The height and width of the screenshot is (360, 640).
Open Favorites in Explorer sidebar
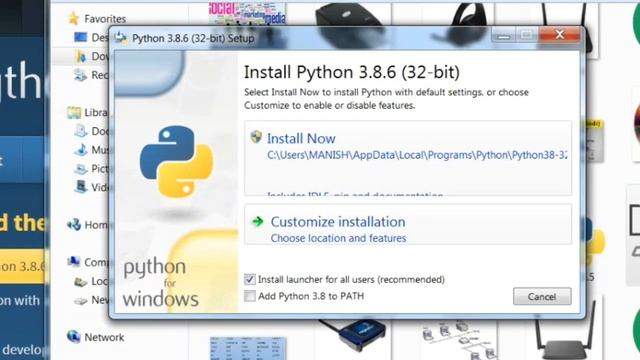[x=105, y=19]
